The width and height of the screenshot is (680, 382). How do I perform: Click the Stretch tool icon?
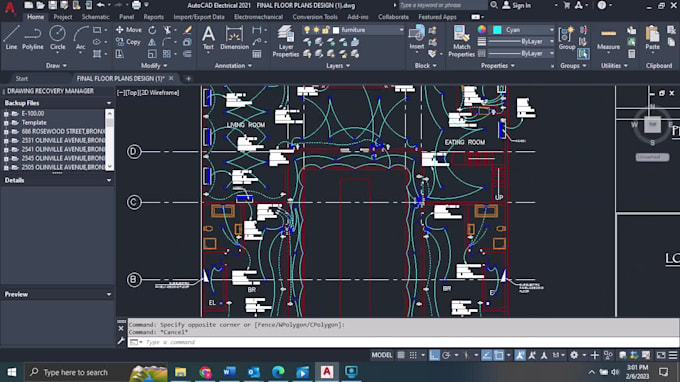click(119, 54)
